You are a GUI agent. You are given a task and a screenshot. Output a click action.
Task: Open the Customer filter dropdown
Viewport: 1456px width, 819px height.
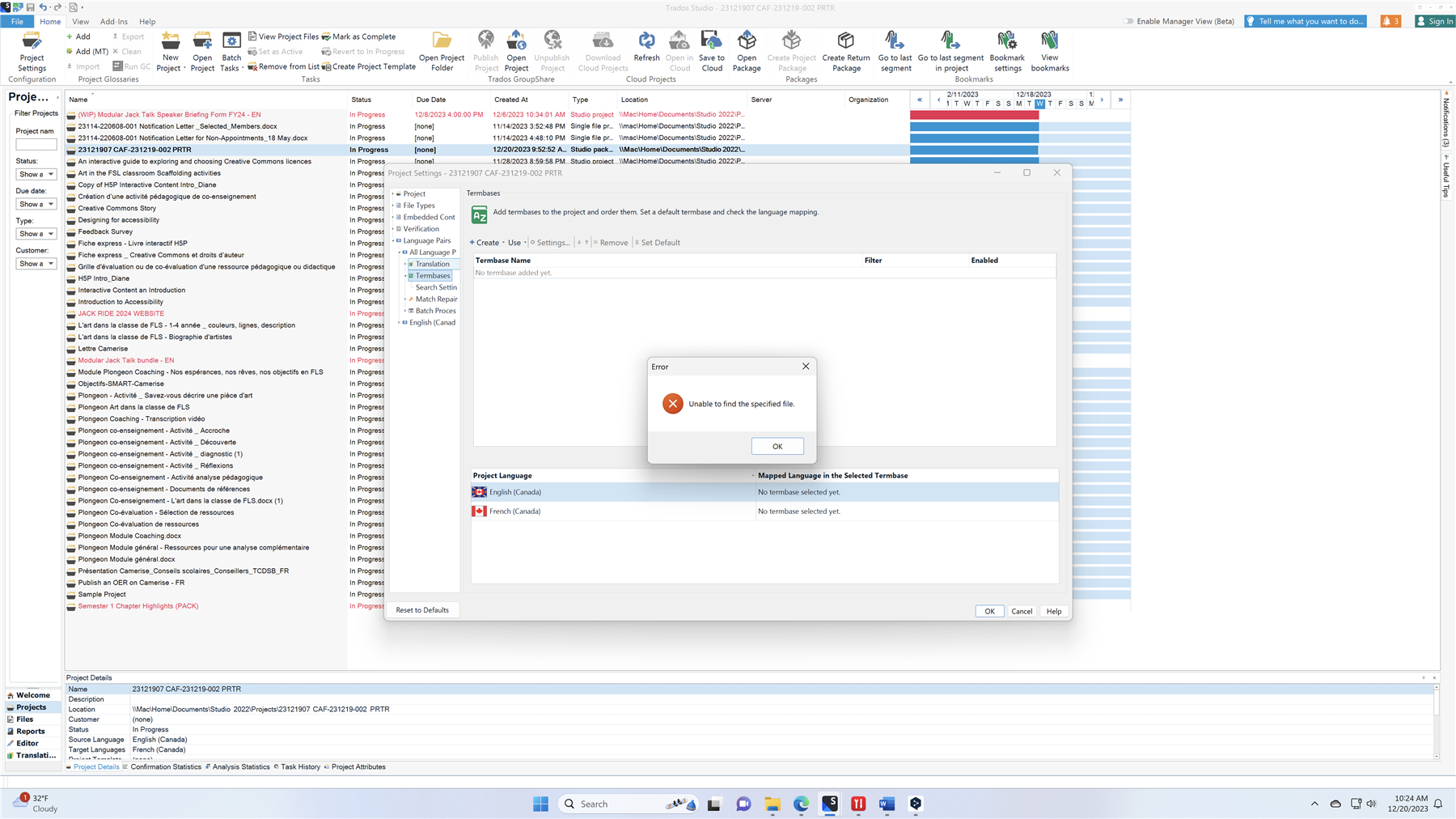point(36,264)
